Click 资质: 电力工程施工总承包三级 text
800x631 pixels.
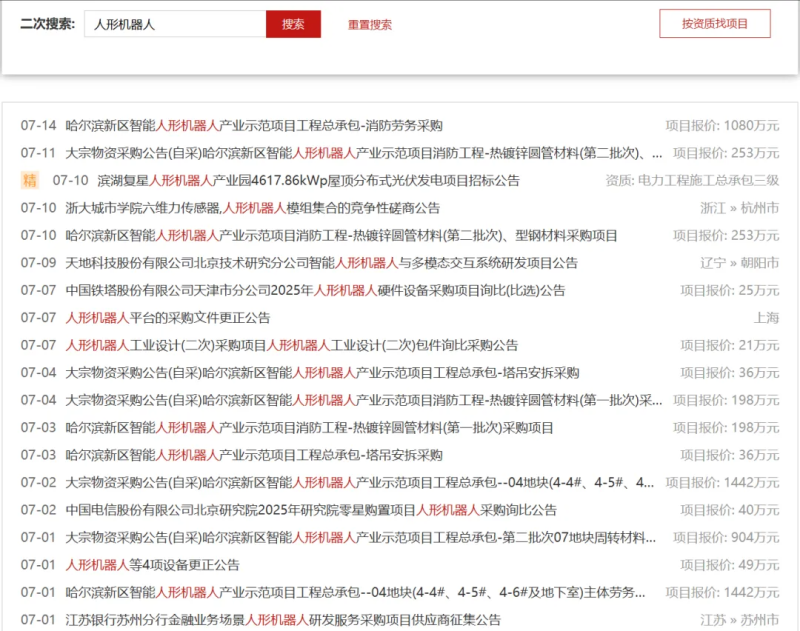[x=692, y=181]
